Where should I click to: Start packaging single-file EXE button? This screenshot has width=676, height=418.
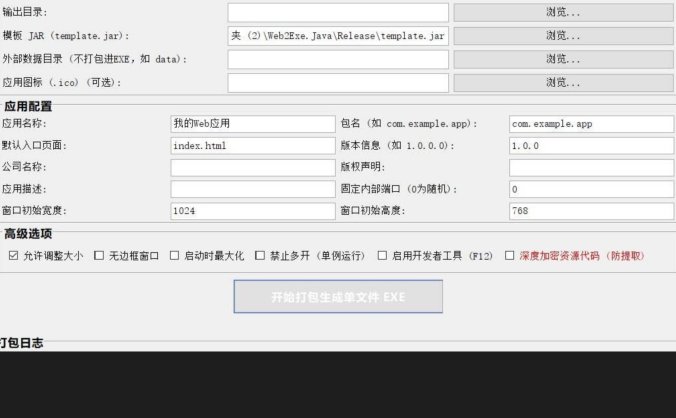pos(338,296)
